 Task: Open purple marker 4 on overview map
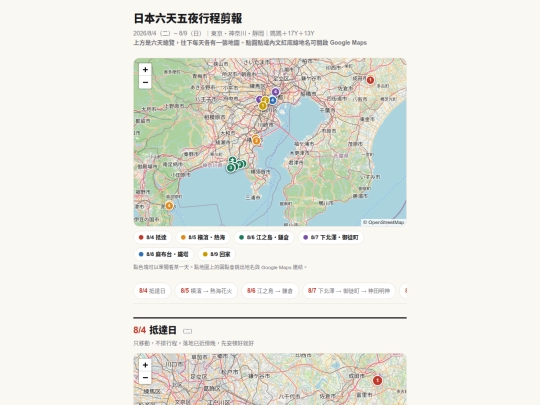click(275, 92)
